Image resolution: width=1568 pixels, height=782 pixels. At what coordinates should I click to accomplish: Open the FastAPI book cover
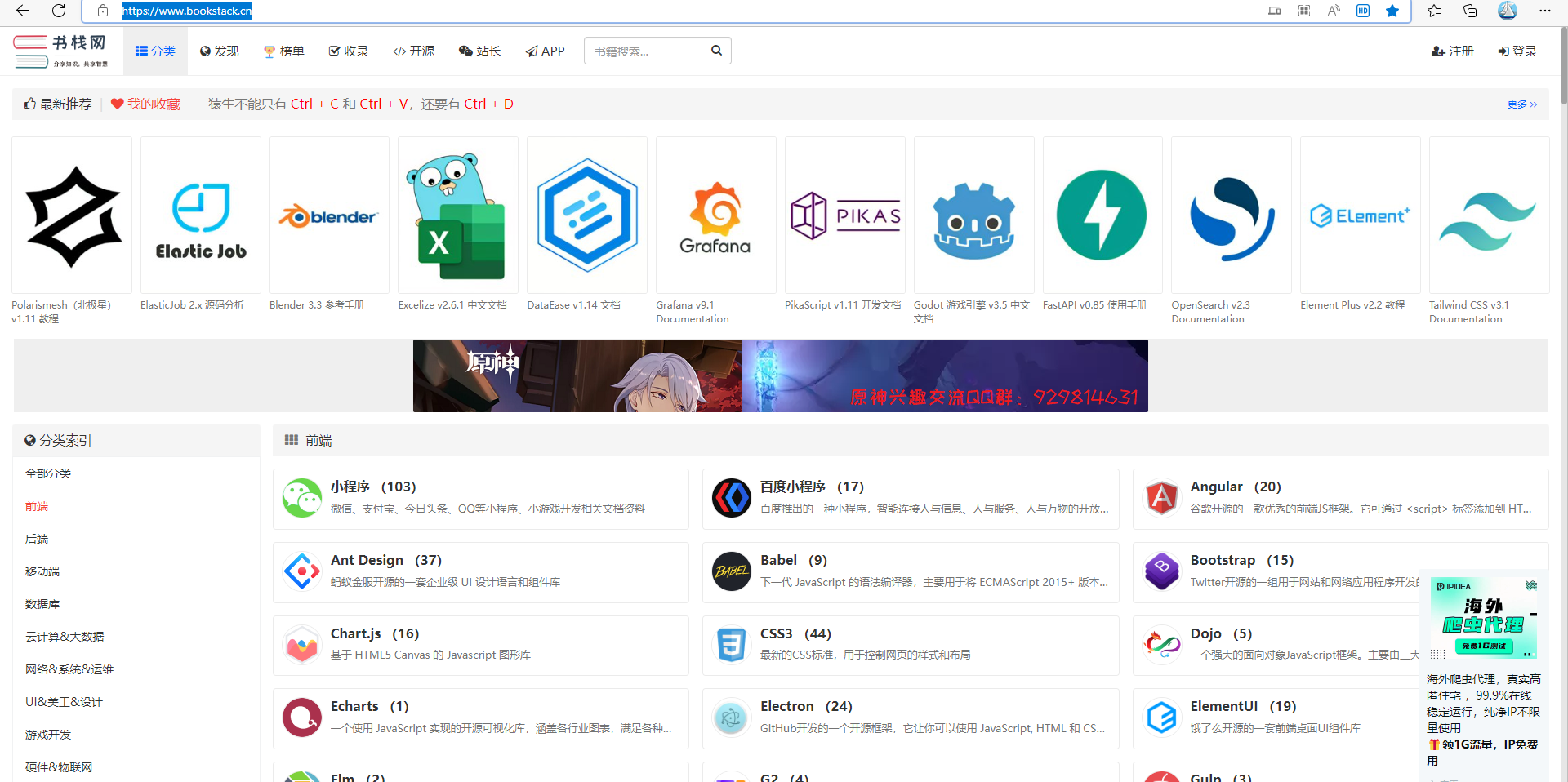(x=1102, y=215)
